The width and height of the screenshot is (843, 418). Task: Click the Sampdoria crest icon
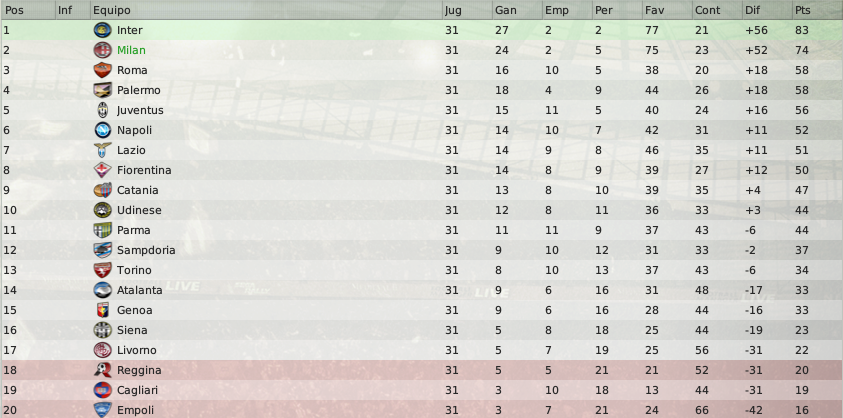pos(102,250)
